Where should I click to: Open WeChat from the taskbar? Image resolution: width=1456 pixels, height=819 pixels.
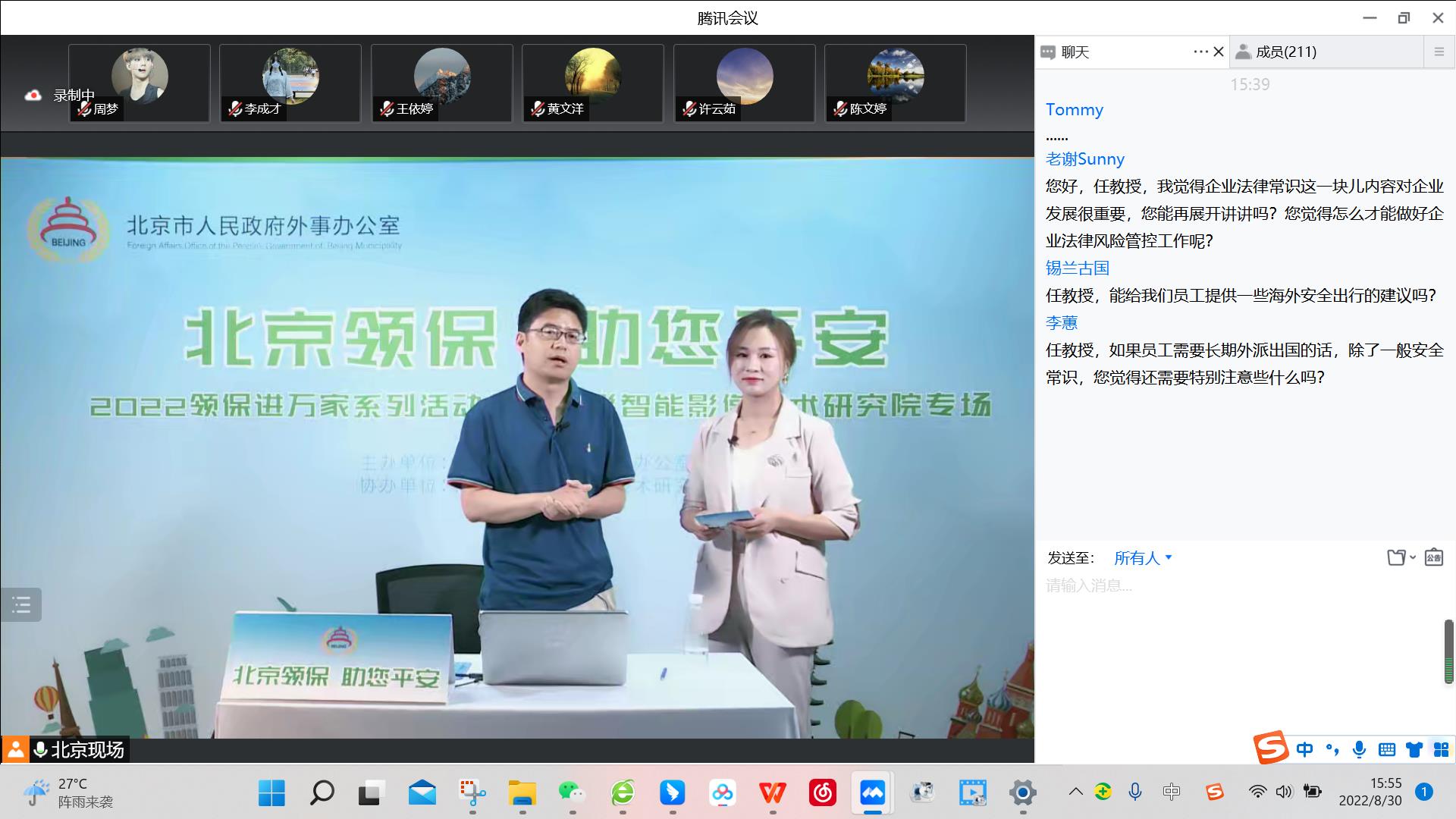[x=571, y=793]
